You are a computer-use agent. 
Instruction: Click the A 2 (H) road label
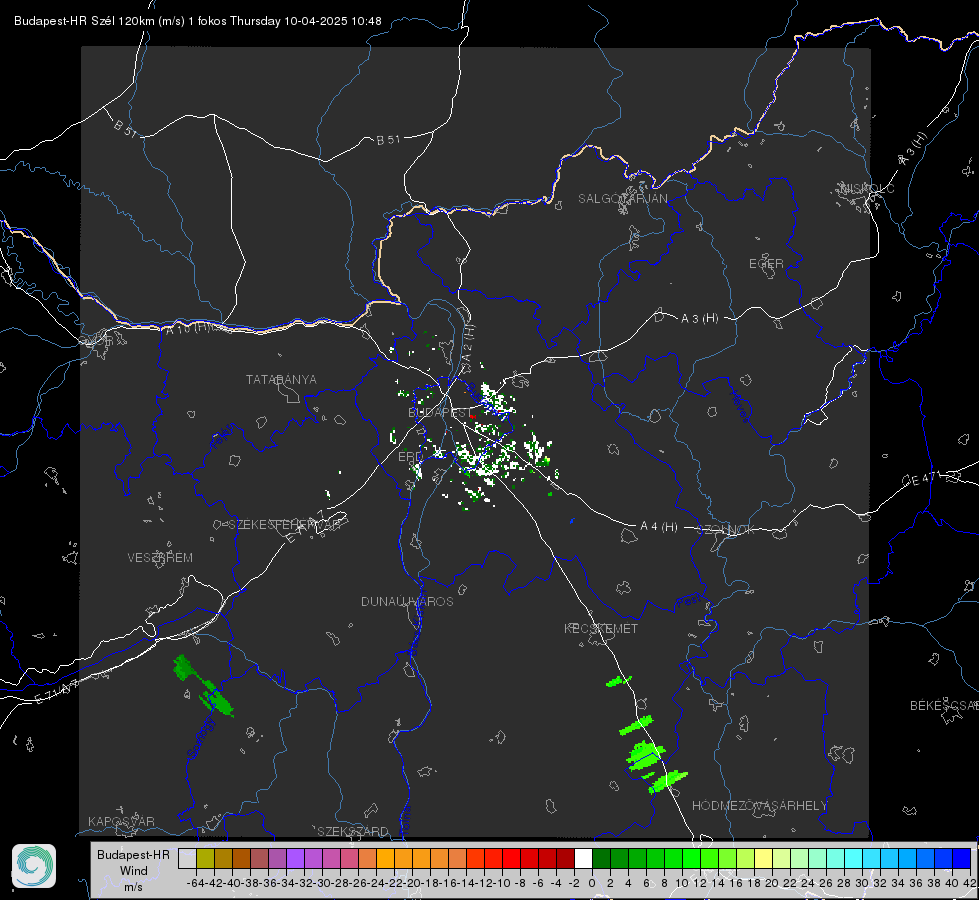468,343
